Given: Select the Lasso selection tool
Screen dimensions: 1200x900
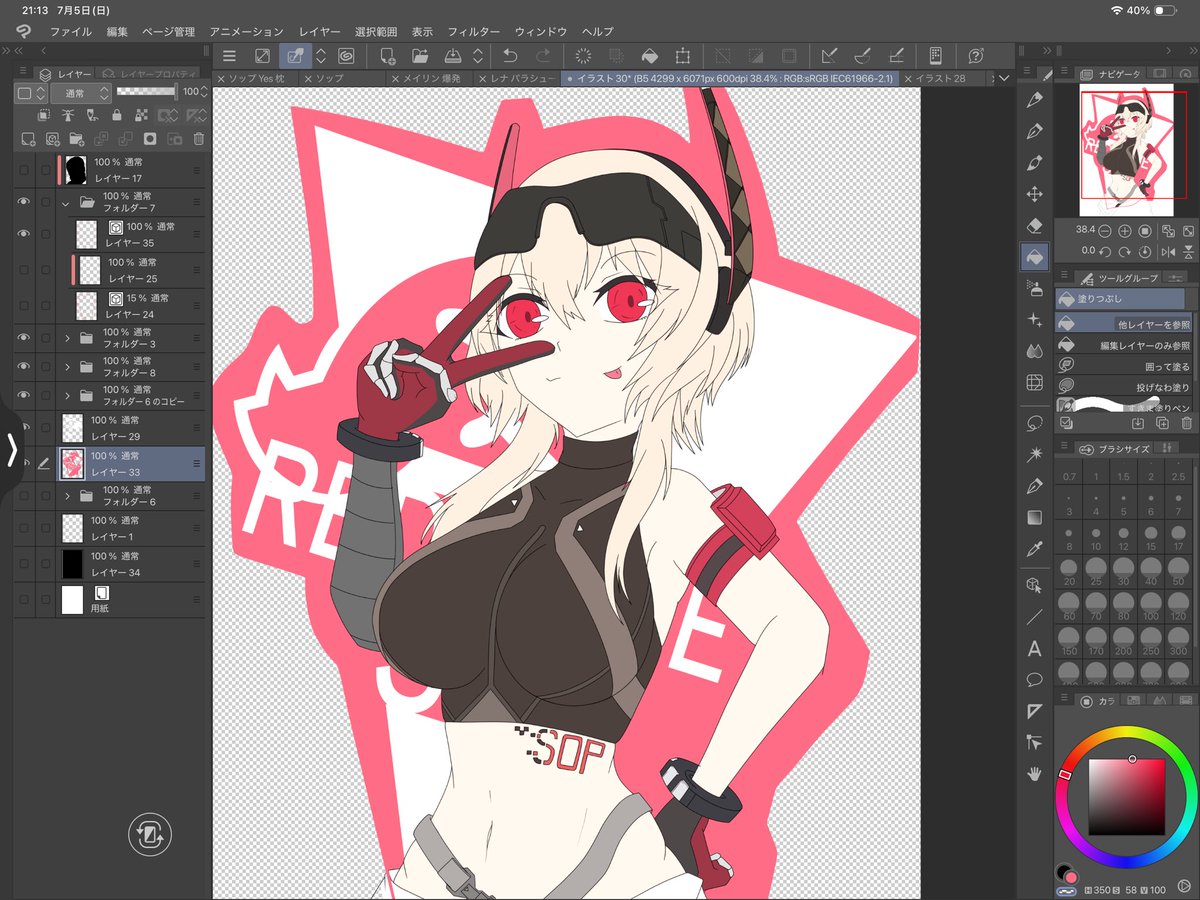Looking at the screenshot, I should [x=1035, y=423].
